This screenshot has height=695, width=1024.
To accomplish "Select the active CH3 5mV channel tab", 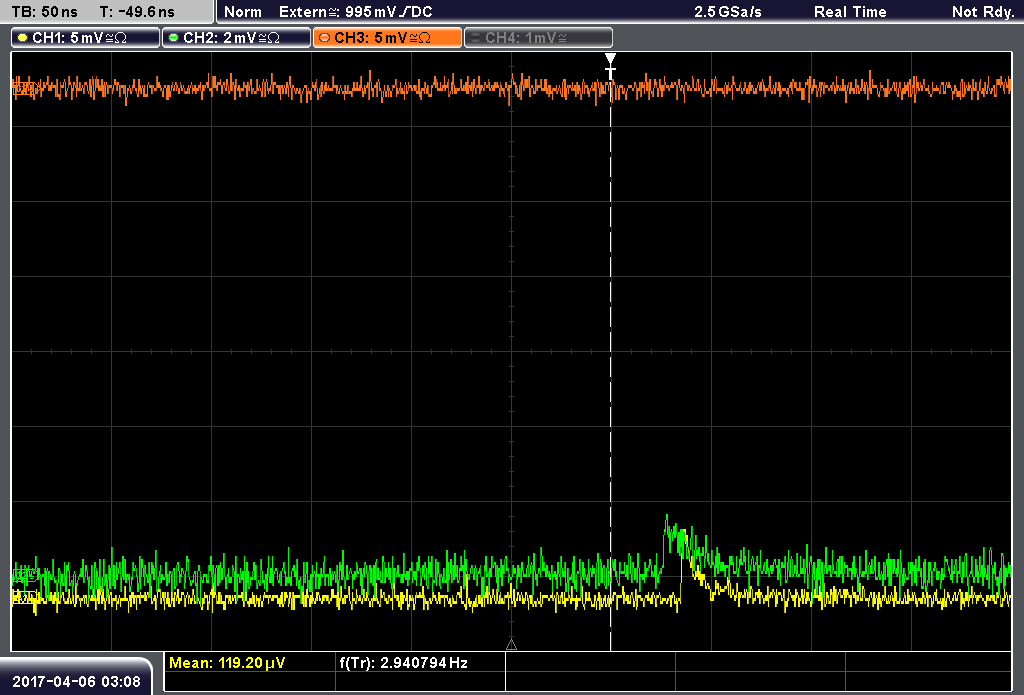I will tap(387, 38).
